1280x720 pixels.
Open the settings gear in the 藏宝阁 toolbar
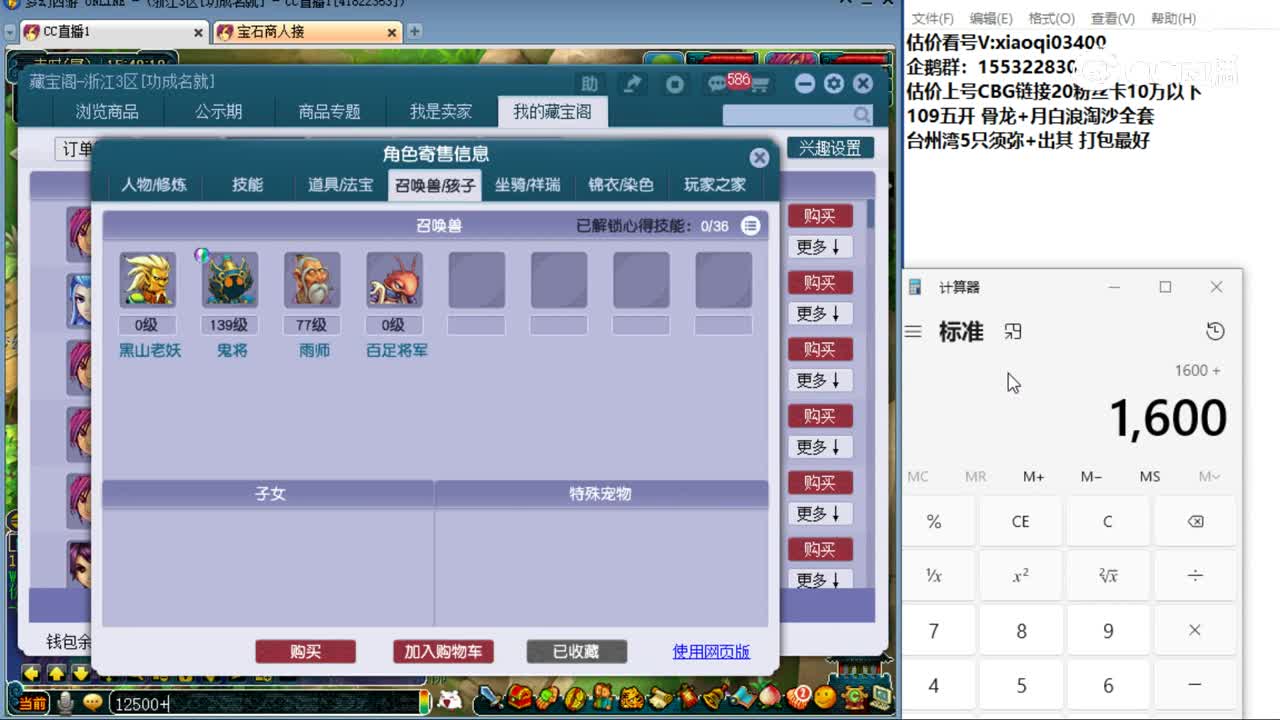coord(834,84)
